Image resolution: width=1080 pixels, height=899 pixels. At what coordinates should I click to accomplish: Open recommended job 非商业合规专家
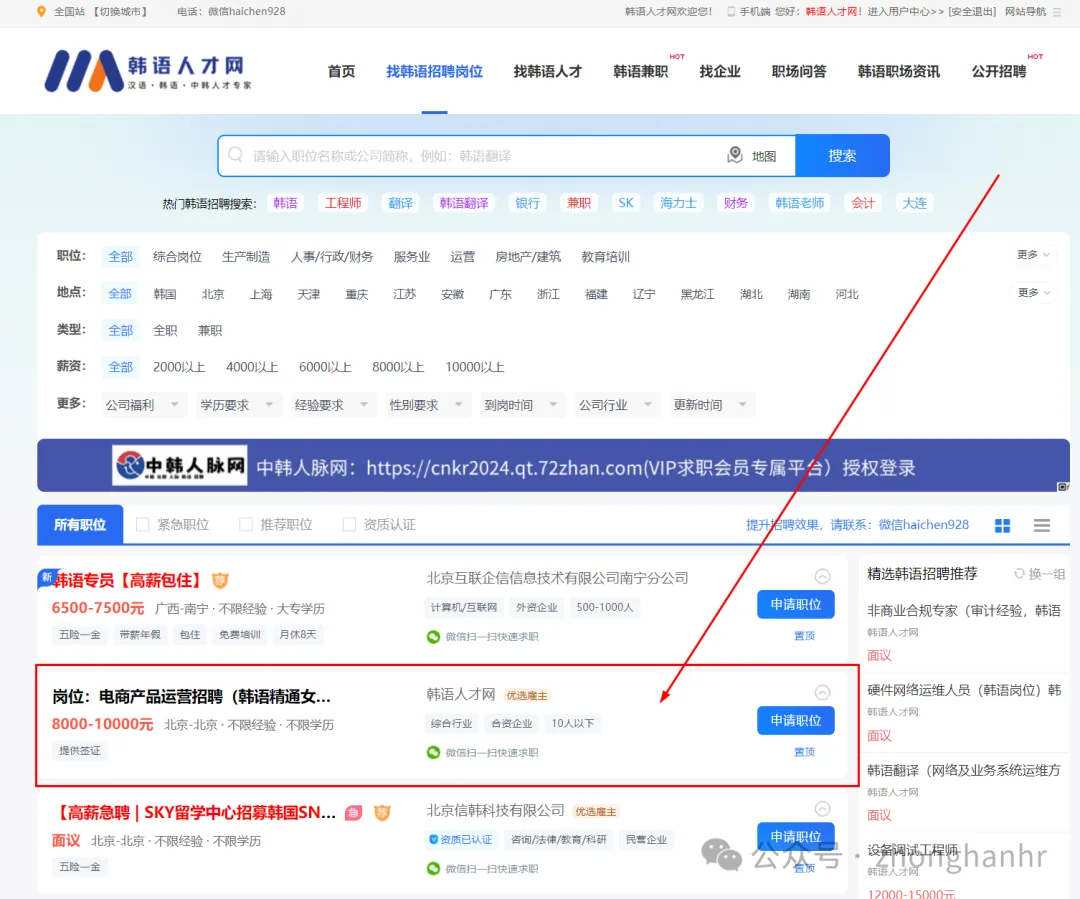pyautogui.click(x=964, y=610)
